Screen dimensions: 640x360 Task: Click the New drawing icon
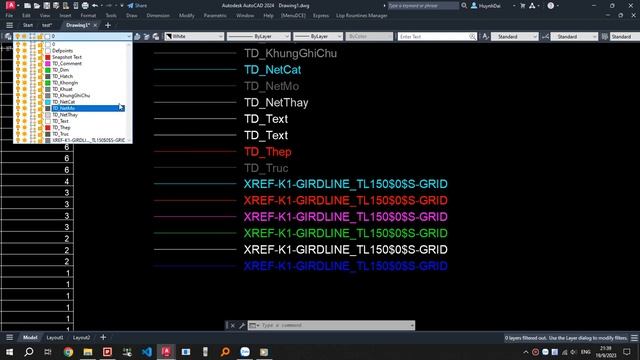point(27,6)
